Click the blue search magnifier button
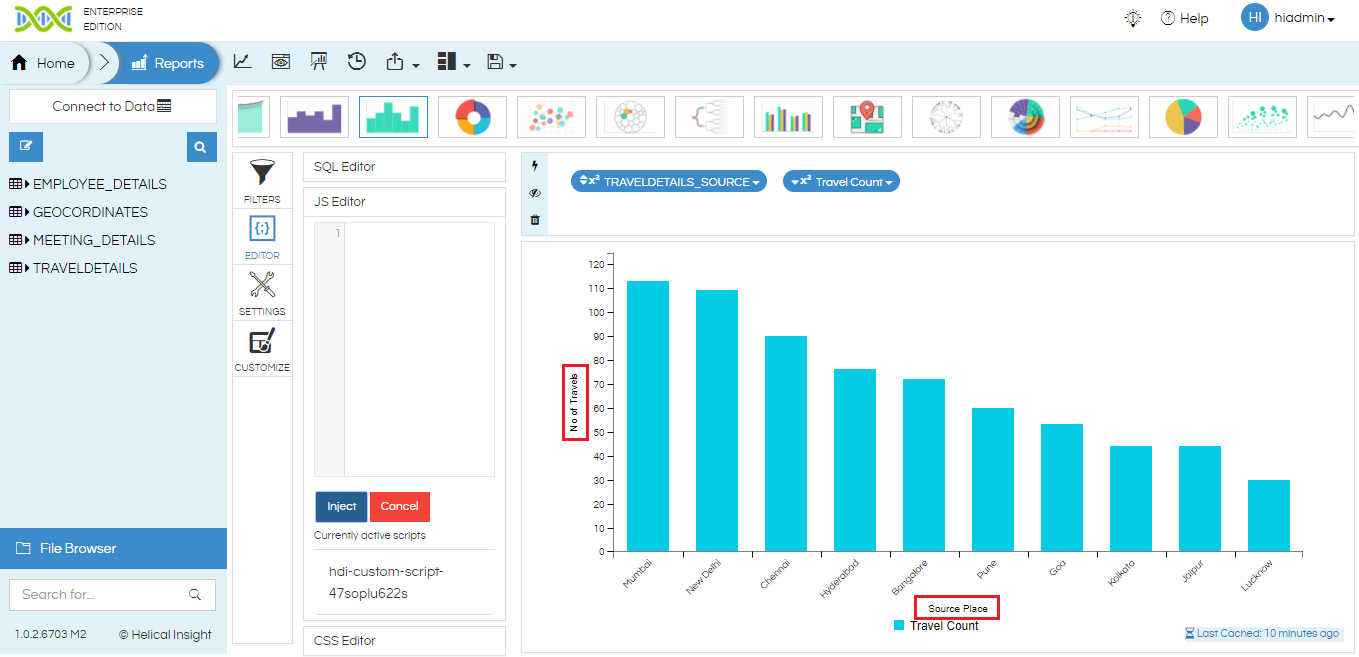The height and width of the screenshot is (657, 1359). tap(201, 147)
